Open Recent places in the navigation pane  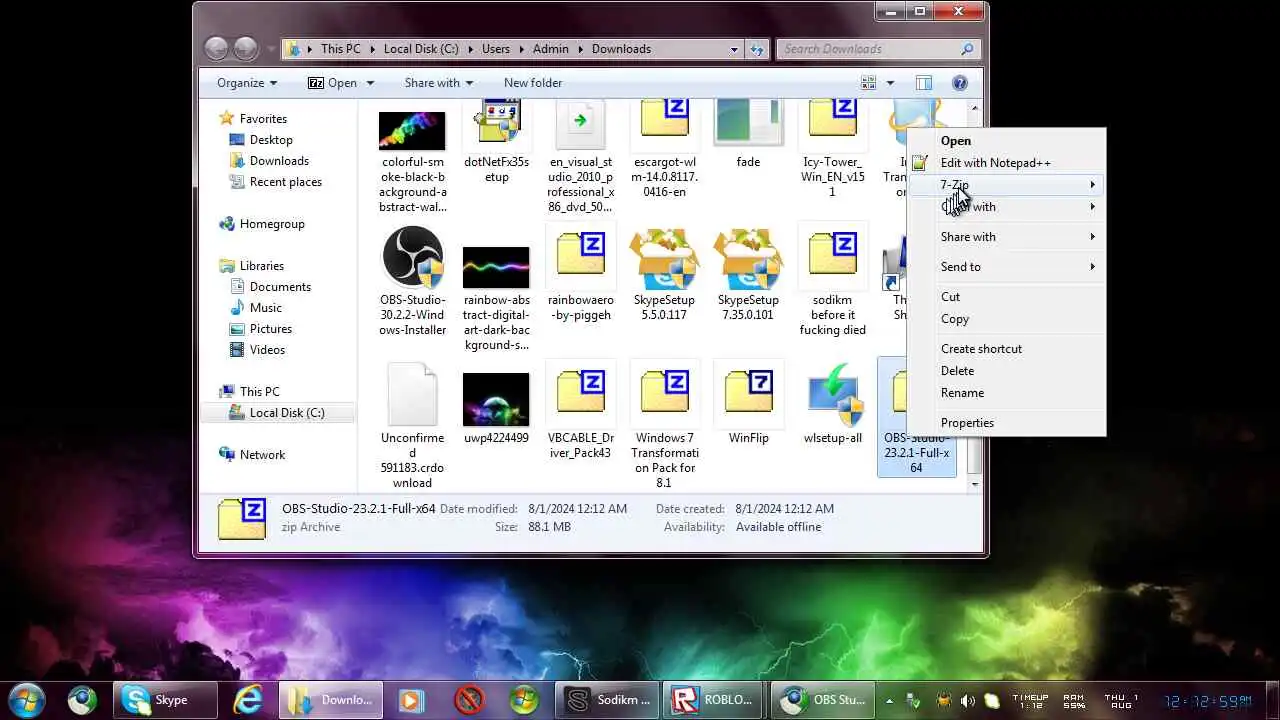[286, 182]
